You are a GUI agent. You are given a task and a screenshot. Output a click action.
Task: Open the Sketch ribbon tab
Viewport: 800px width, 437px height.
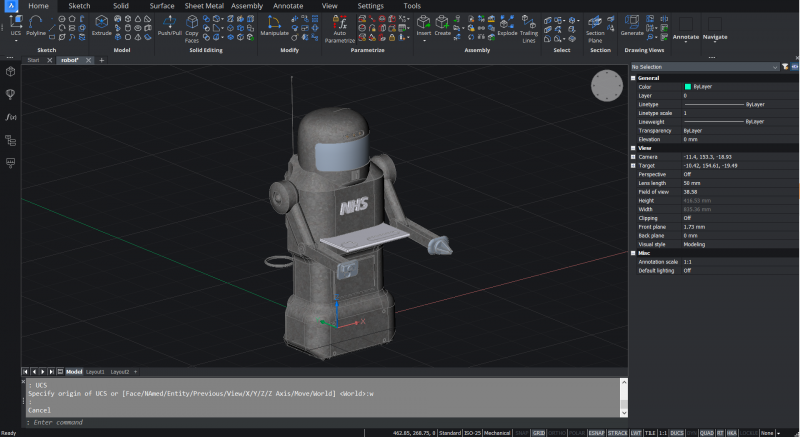[79, 6]
